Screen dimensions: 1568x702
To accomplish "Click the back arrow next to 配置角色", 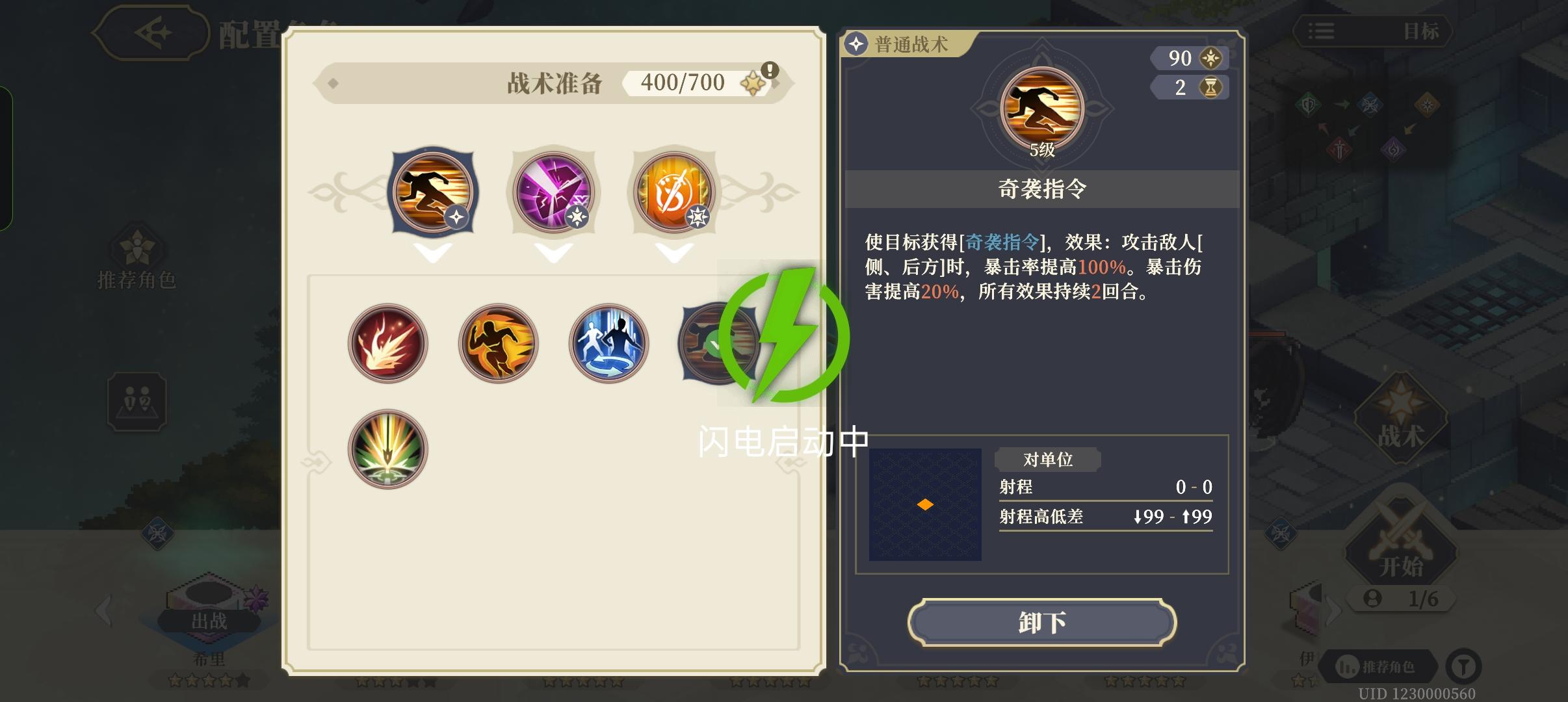I will pyautogui.click(x=153, y=32).
